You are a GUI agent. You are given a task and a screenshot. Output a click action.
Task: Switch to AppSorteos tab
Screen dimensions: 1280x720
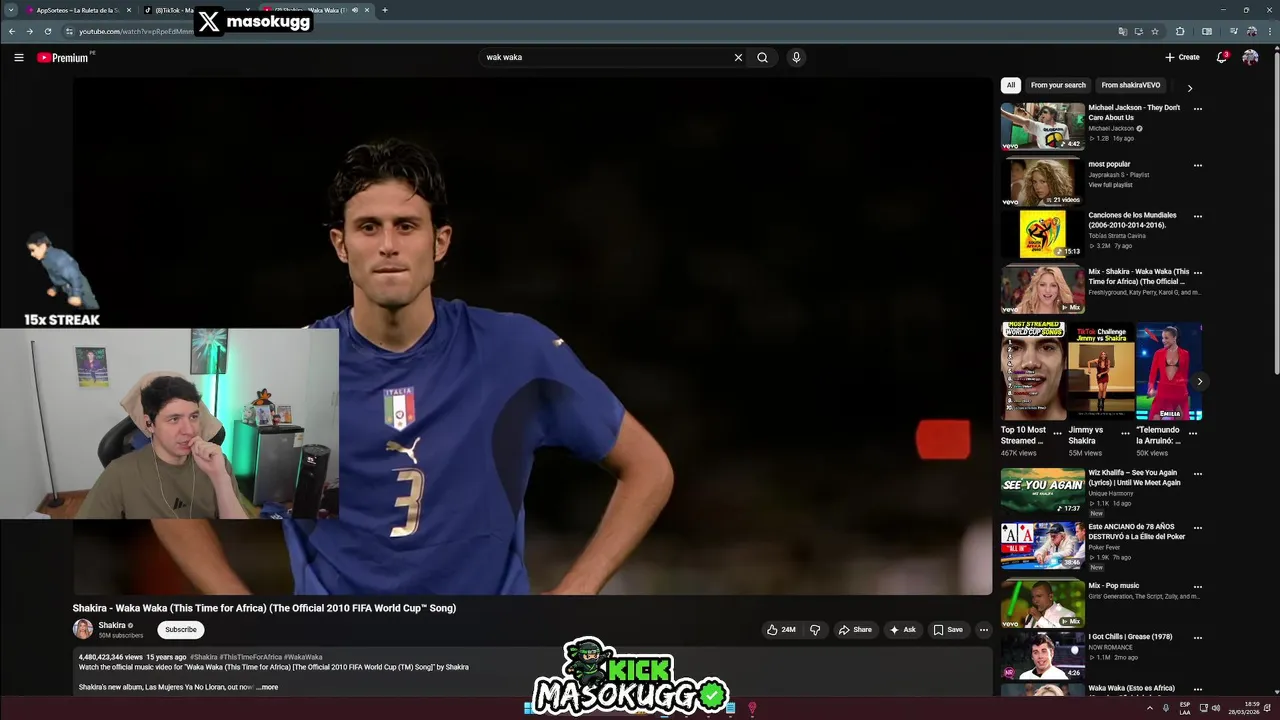pyautogui.click(x=78, y=10)
